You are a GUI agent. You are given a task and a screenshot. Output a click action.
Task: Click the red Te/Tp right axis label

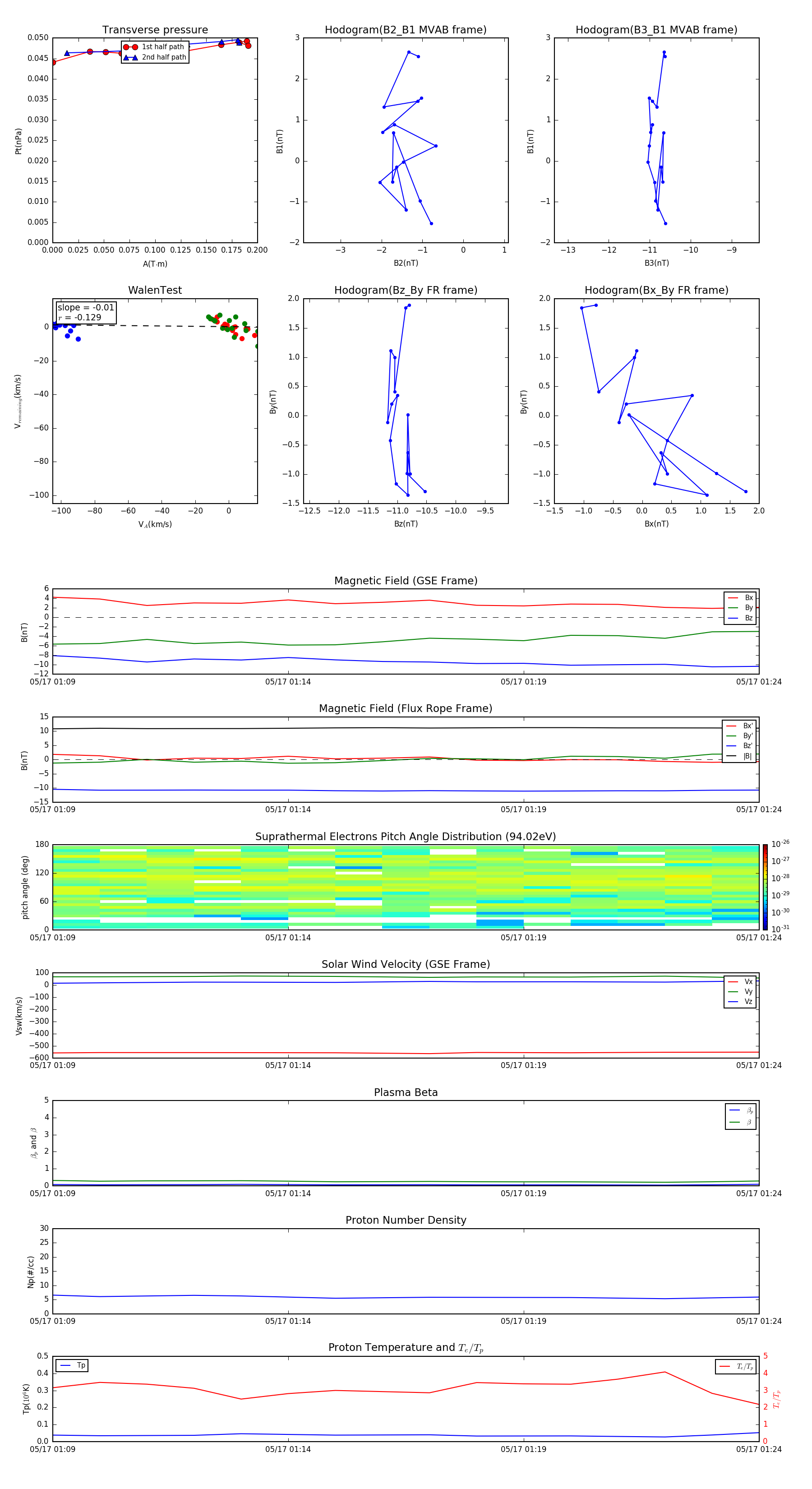(776, 1399)
